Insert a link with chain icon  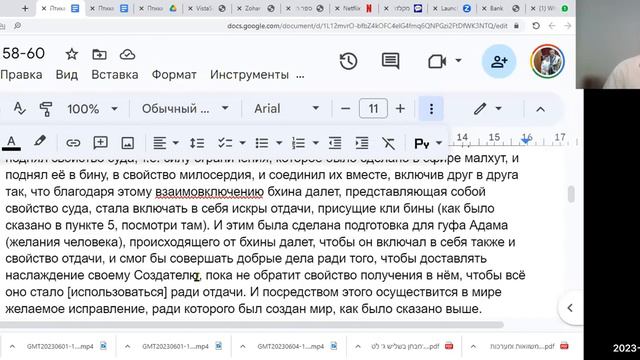73,143
